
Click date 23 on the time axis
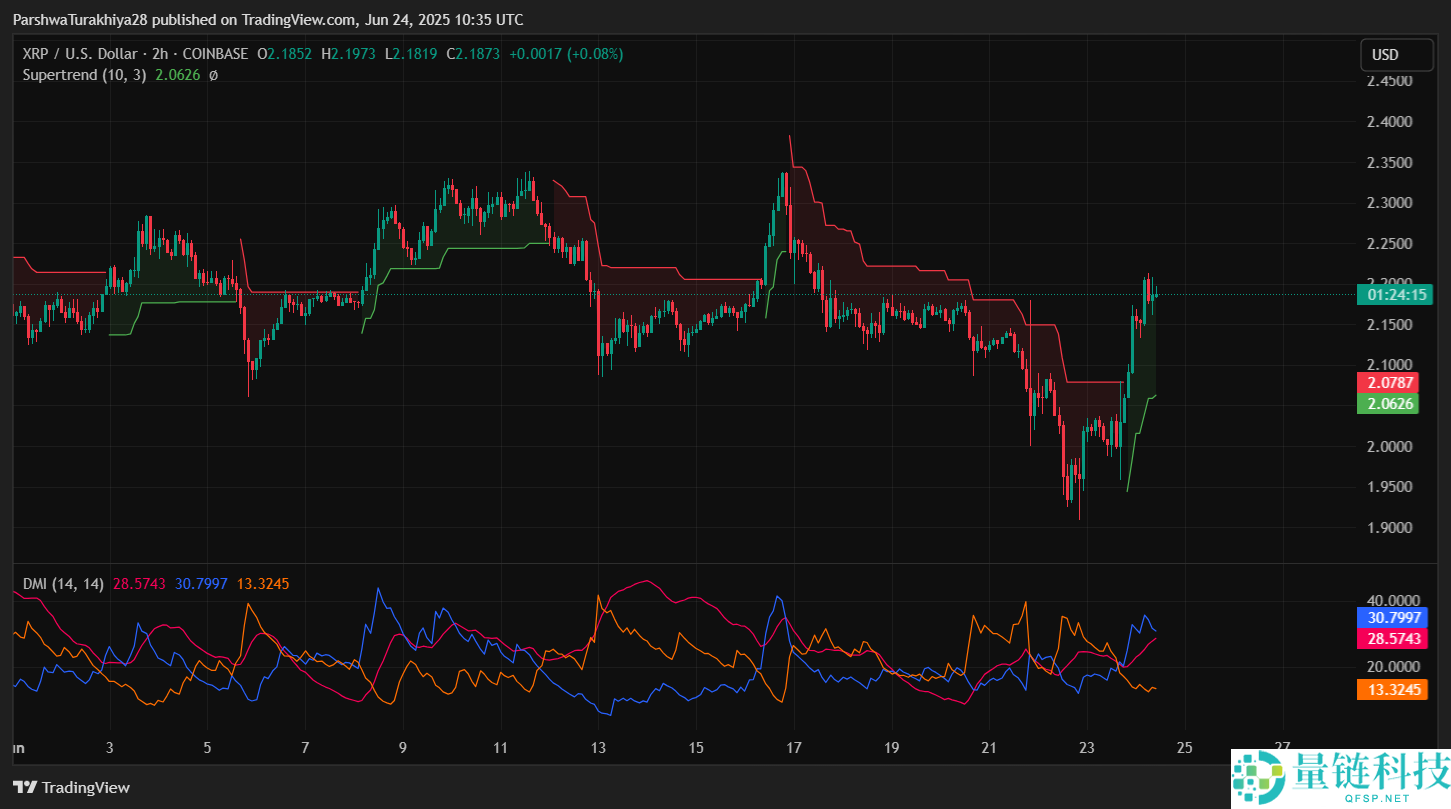coord(1087,747)
